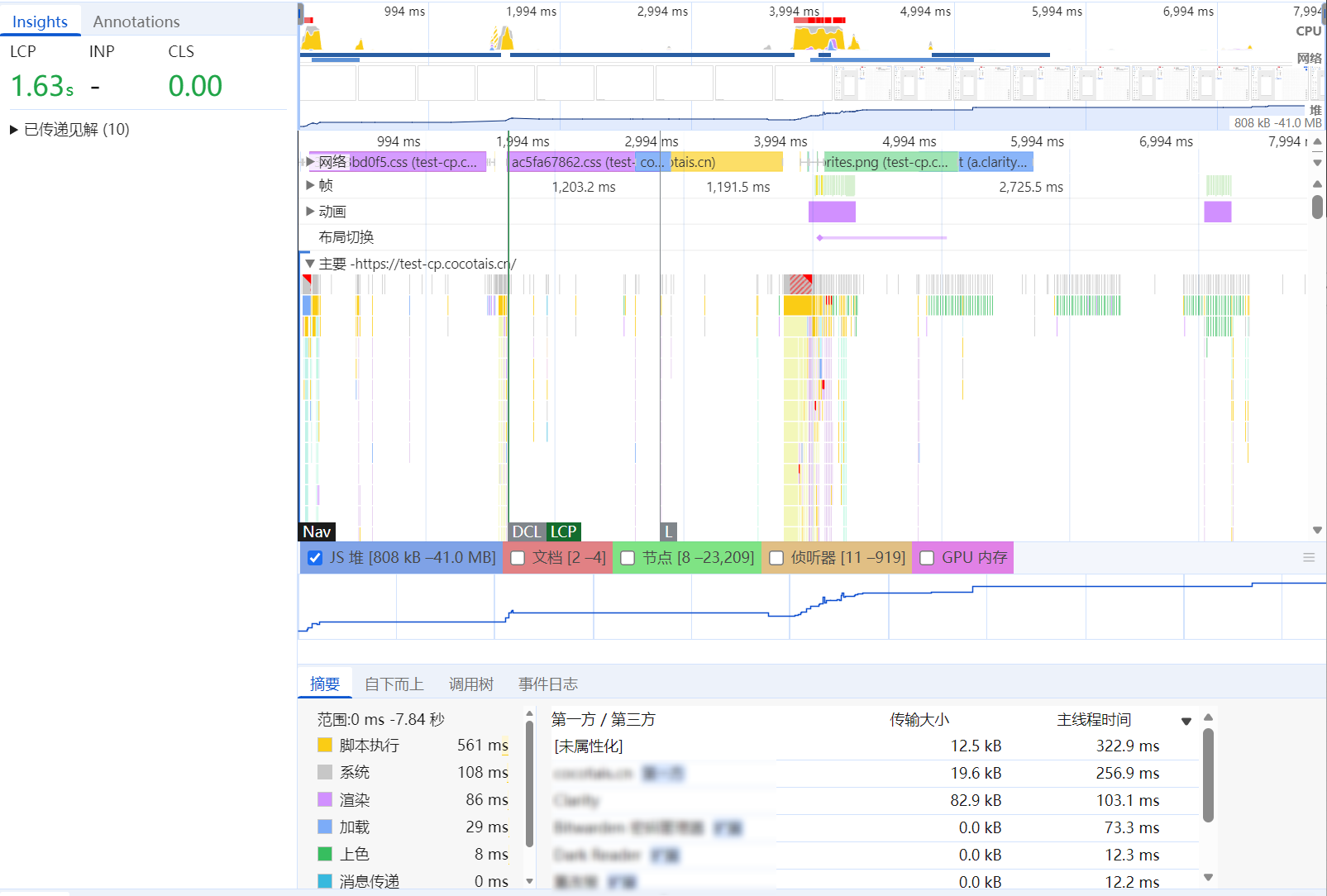
Task: Expand the 网络 track
Action: click(310, 162)
